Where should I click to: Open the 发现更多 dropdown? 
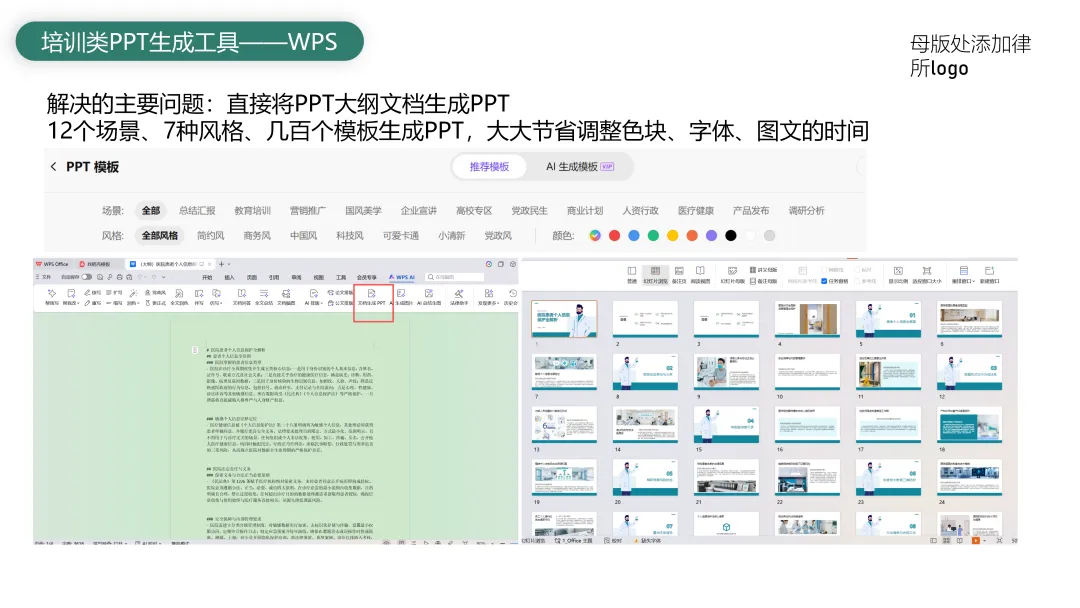tap(488, 297)
